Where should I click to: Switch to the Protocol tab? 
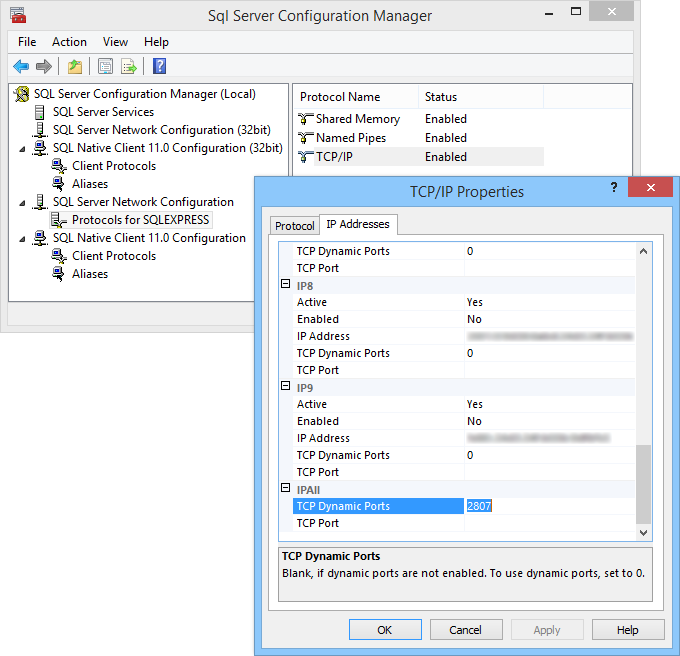[x=294, y=225]
